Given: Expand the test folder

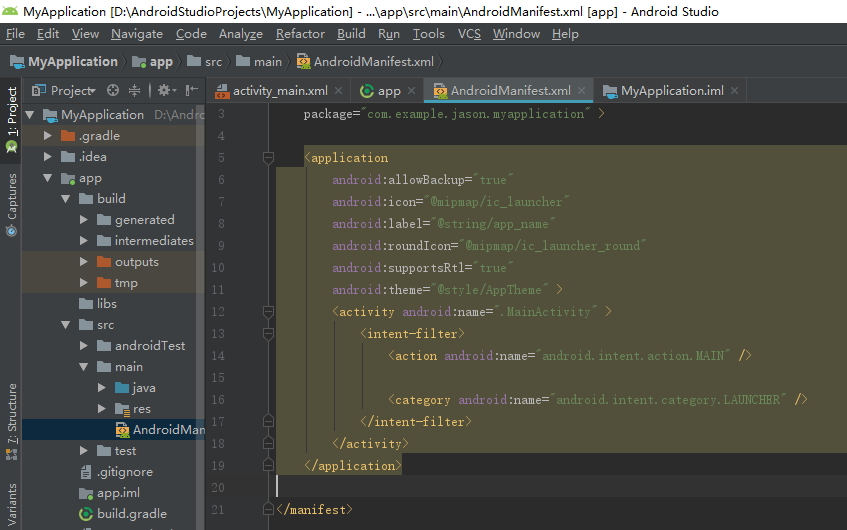Looking at the screenshot, I should [83, 451].
